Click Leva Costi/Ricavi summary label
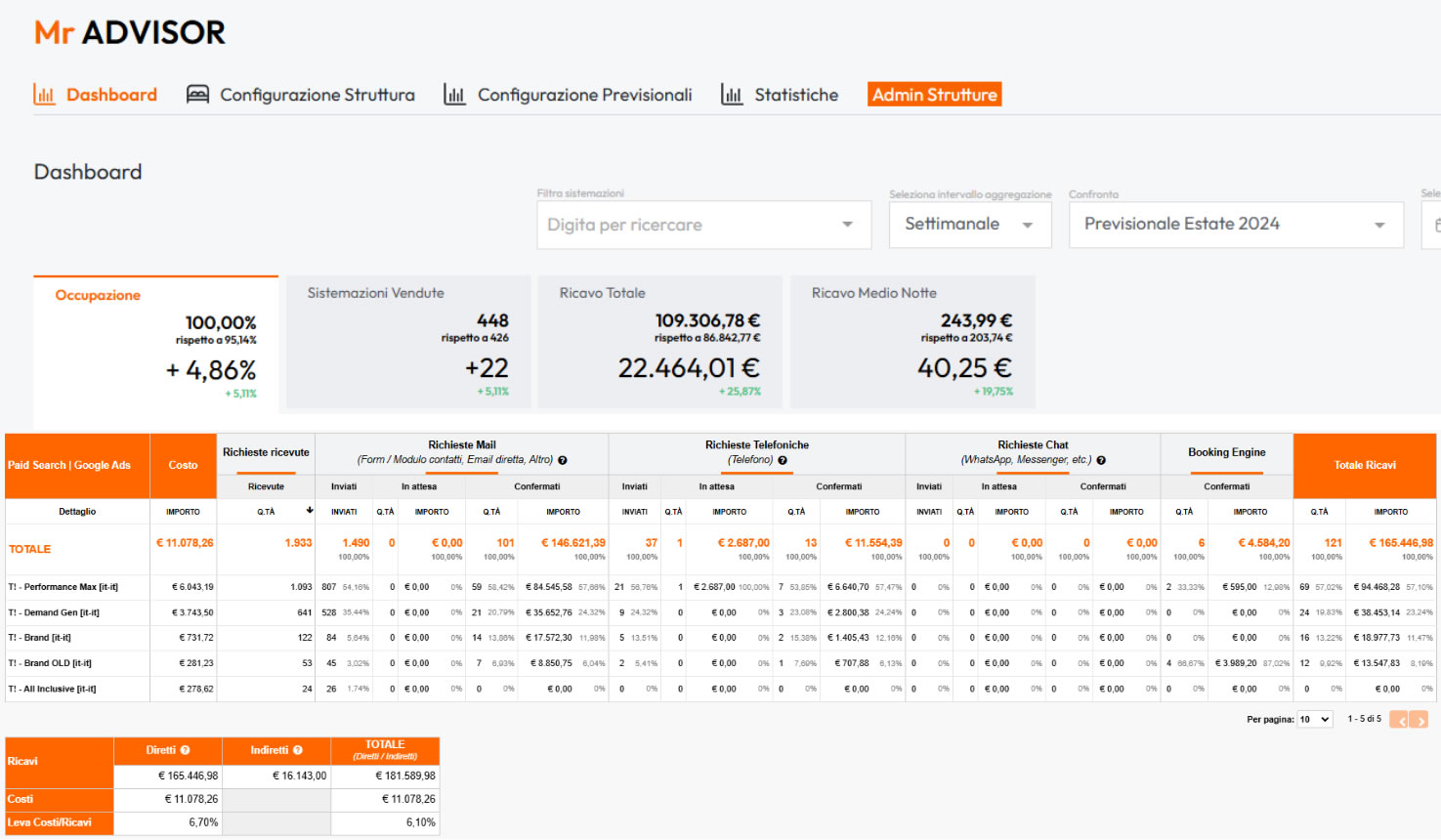This screenshot has height=840, width=1441. tap(49, 822)
